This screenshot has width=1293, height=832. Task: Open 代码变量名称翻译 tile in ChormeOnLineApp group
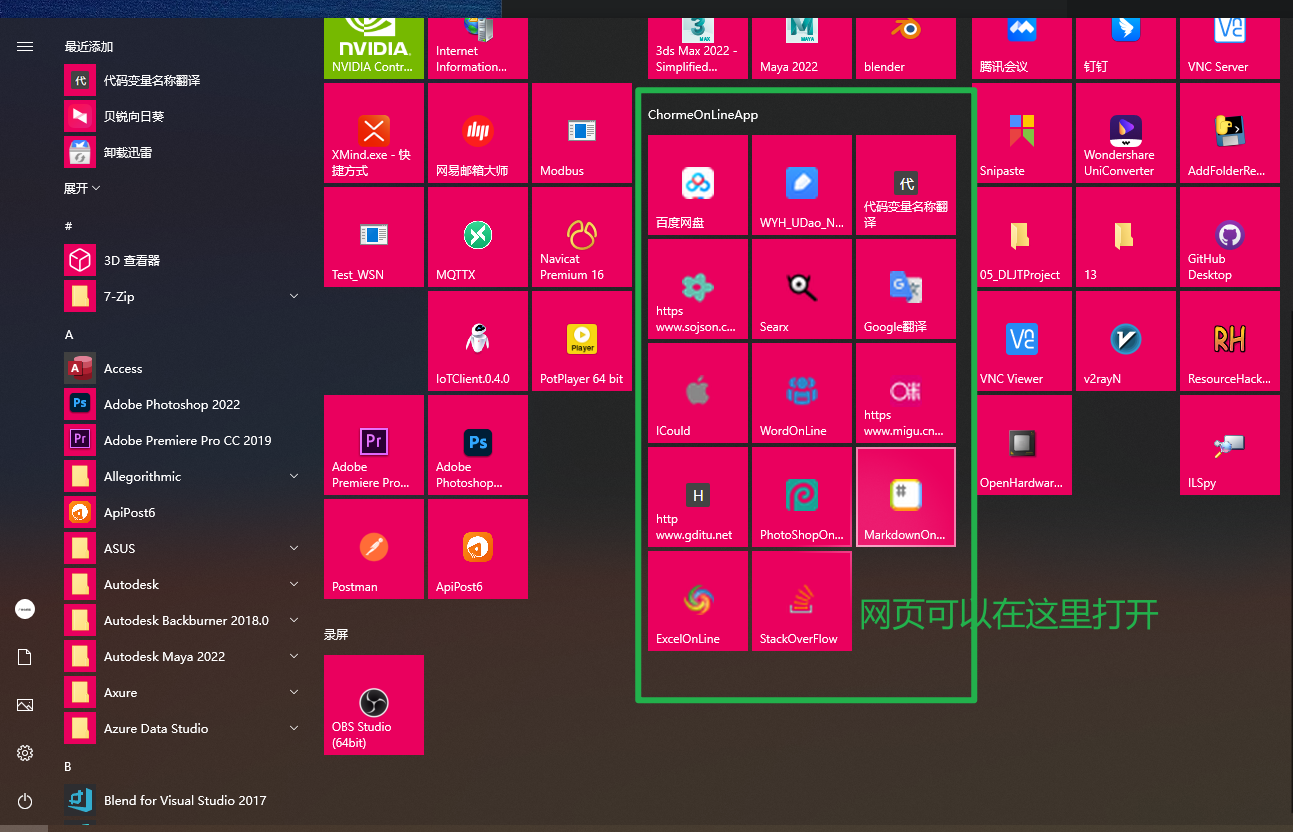[x=906, y=185]
